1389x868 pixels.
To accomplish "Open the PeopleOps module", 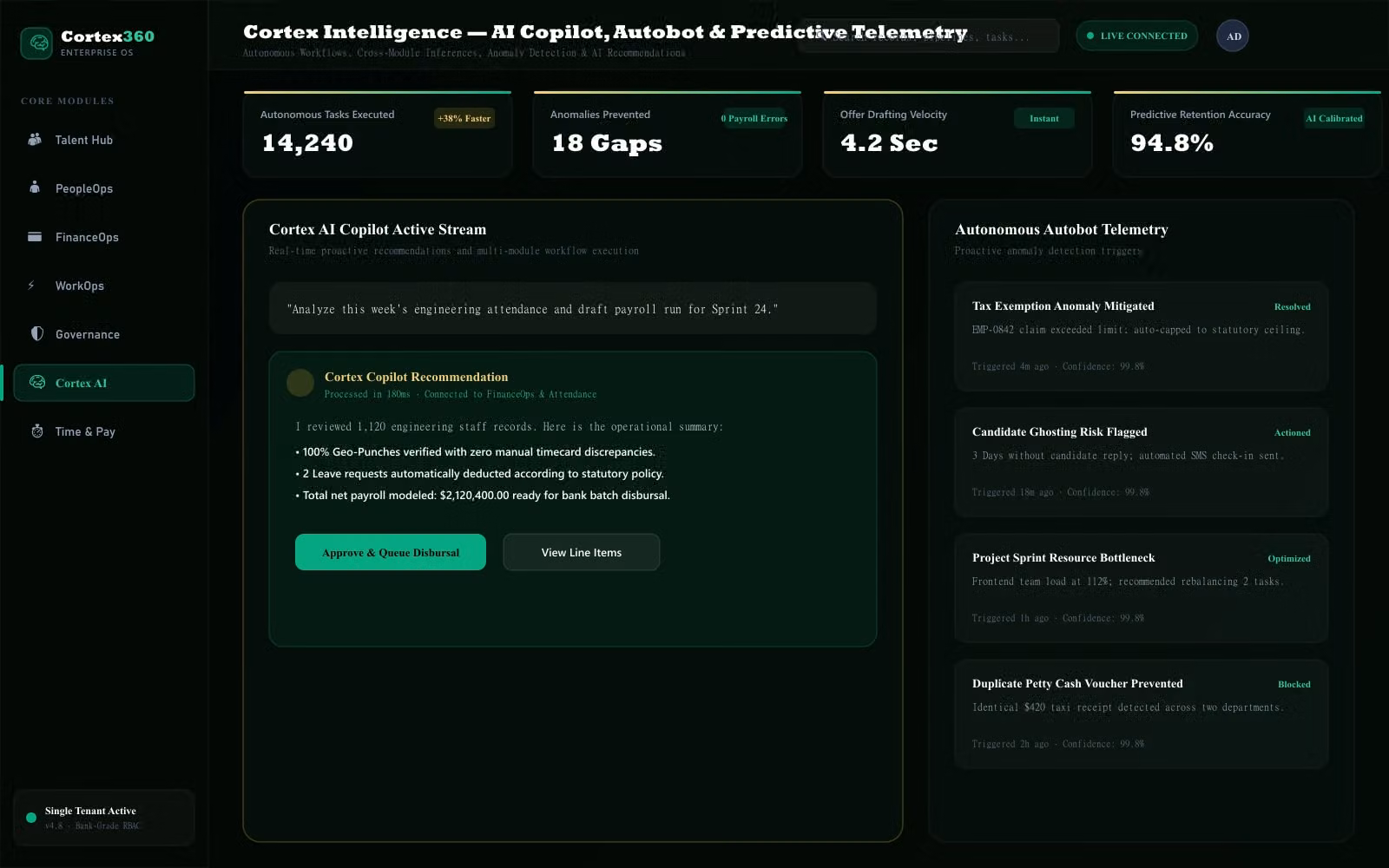I will (103, 188).
